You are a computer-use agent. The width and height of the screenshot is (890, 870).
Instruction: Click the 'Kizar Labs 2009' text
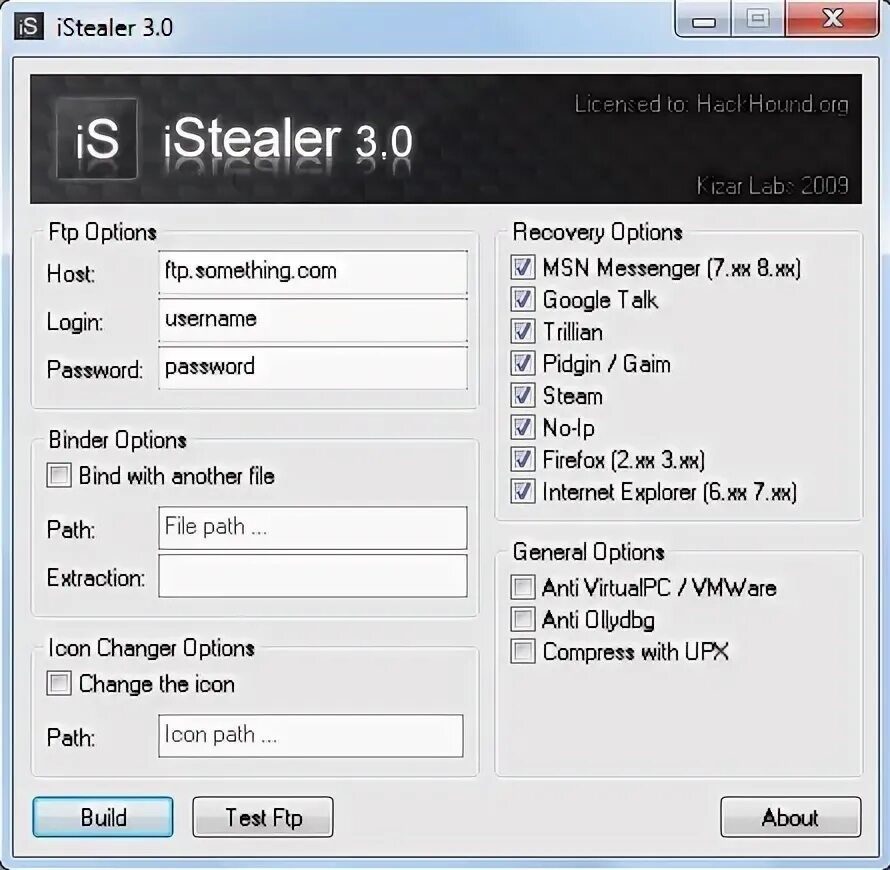773,186
